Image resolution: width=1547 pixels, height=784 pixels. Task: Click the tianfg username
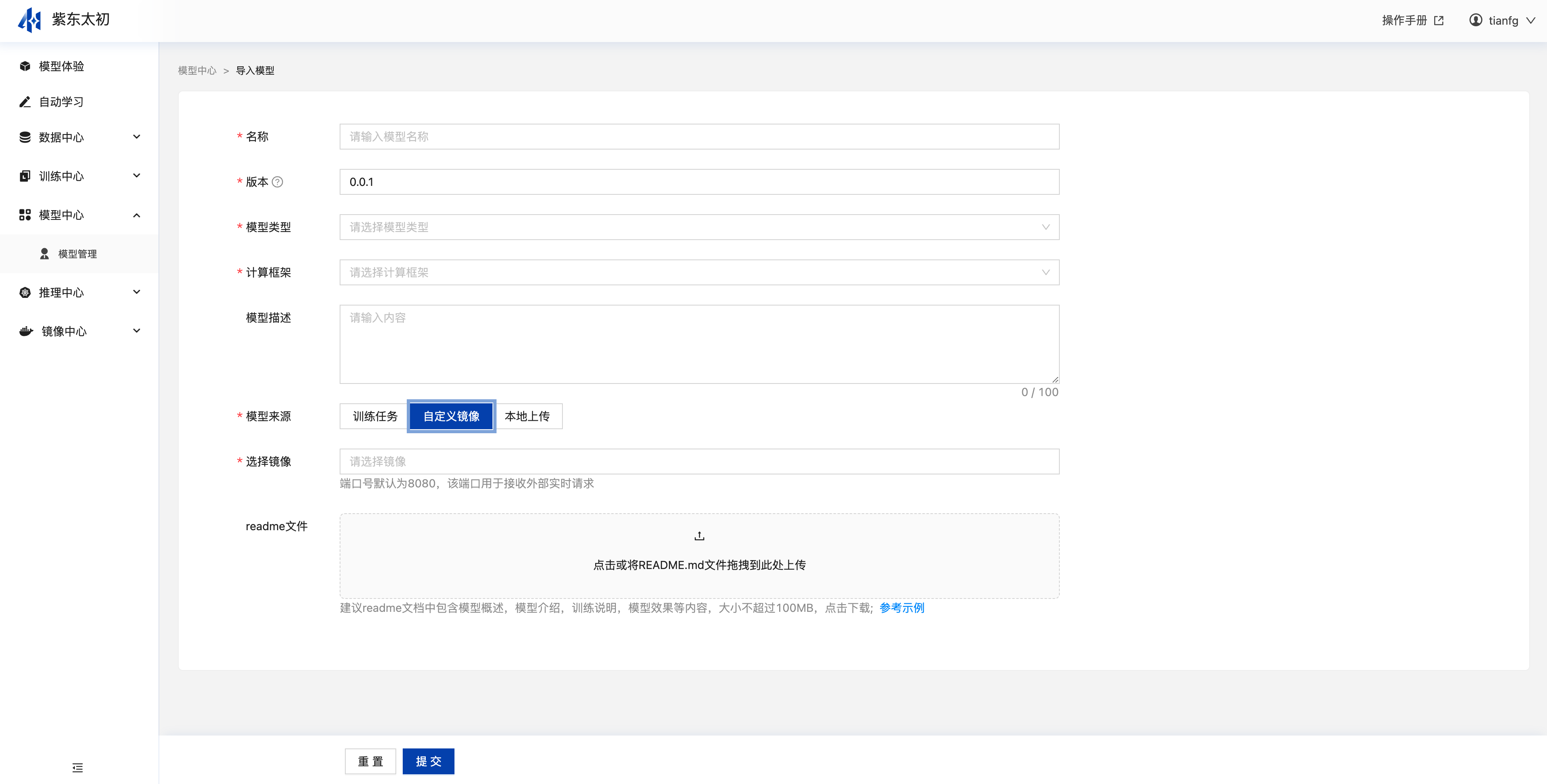coord(1503,21)
